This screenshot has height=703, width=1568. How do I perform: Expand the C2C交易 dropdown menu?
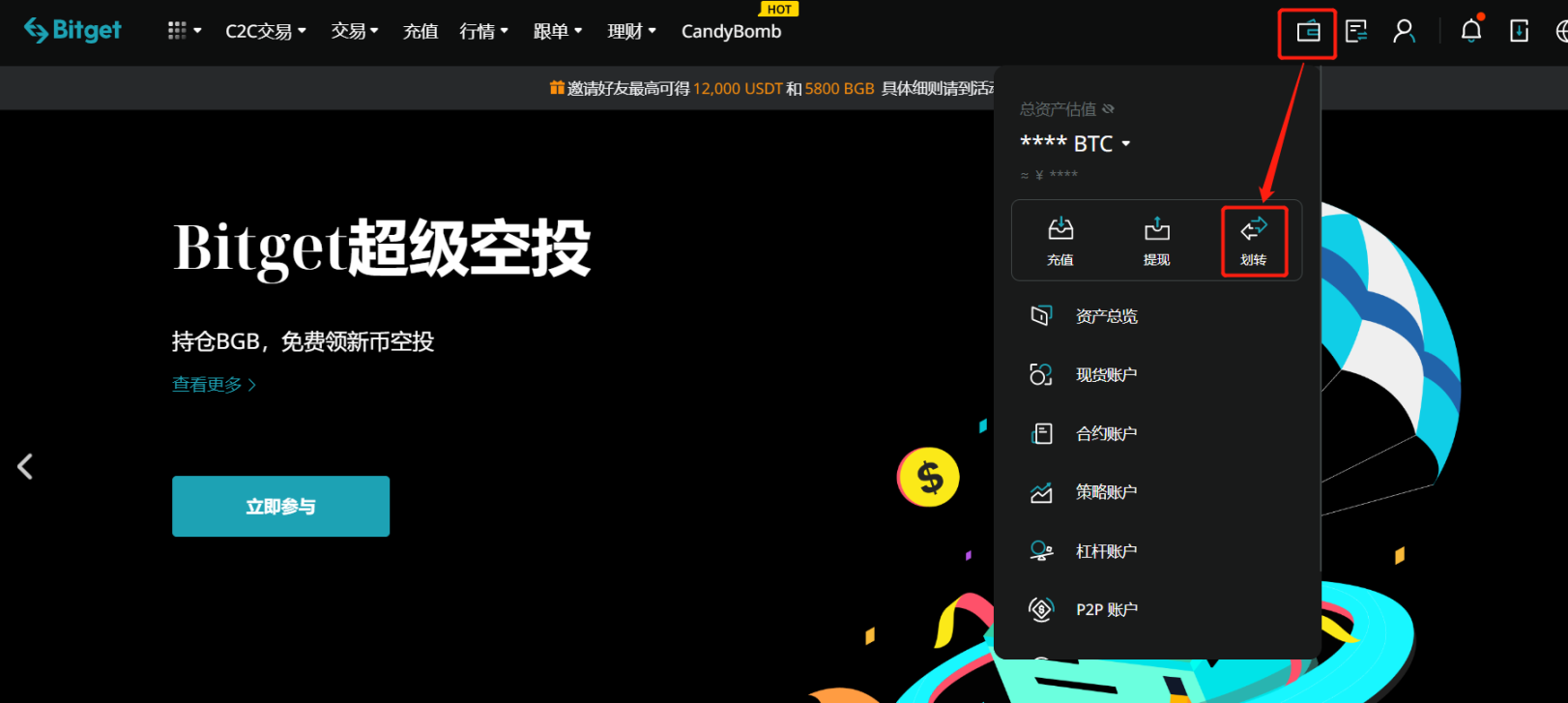(x=266, y=32)
